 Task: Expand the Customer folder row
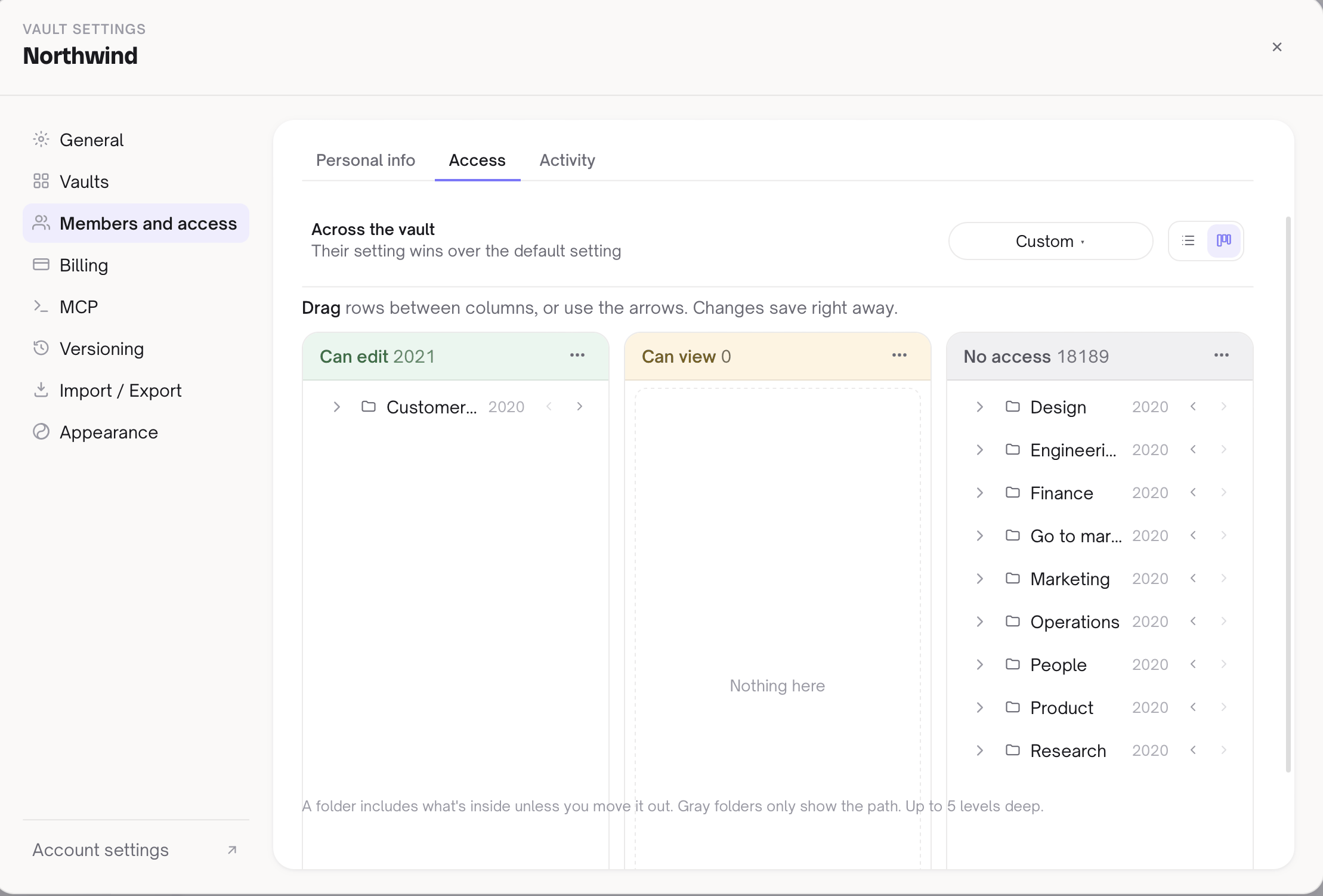pyautogui.click(x=336, y=407)
